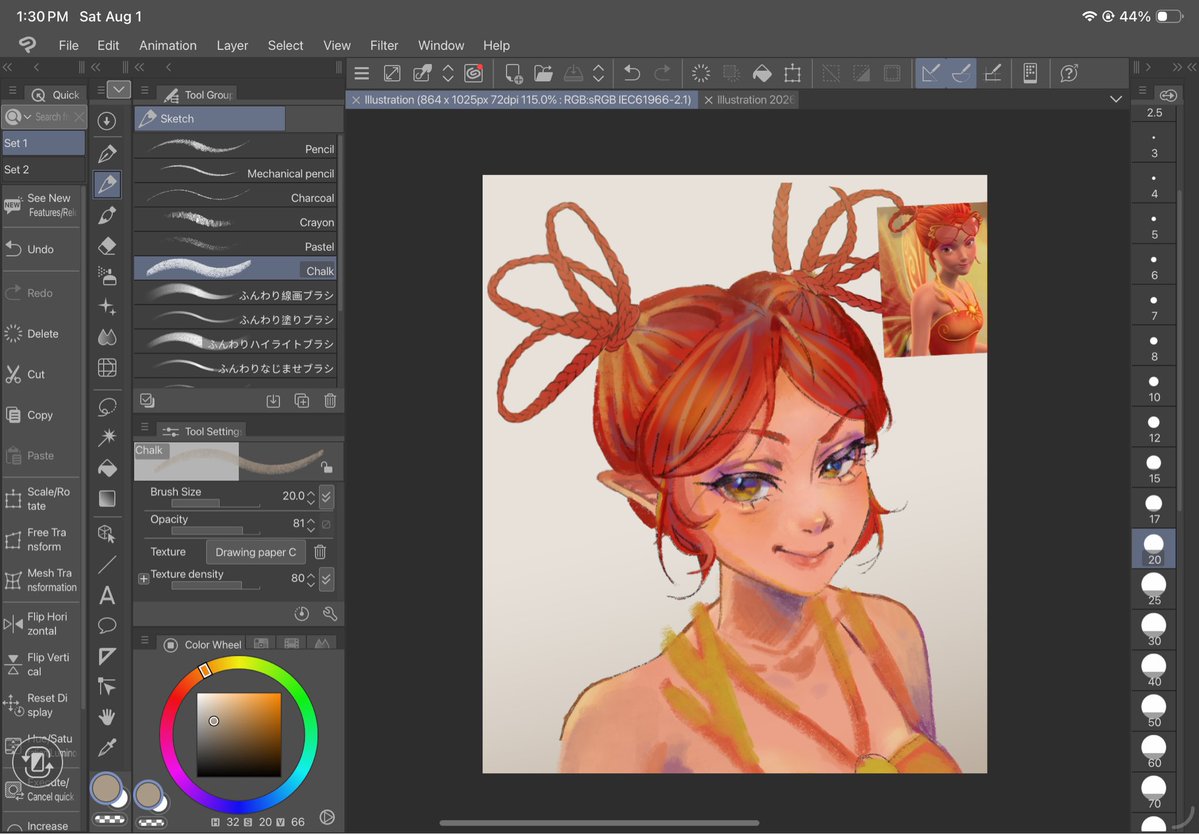Open the tool palette dropdown arrow
Viewport: 1199px width, 834px height.
119,90
